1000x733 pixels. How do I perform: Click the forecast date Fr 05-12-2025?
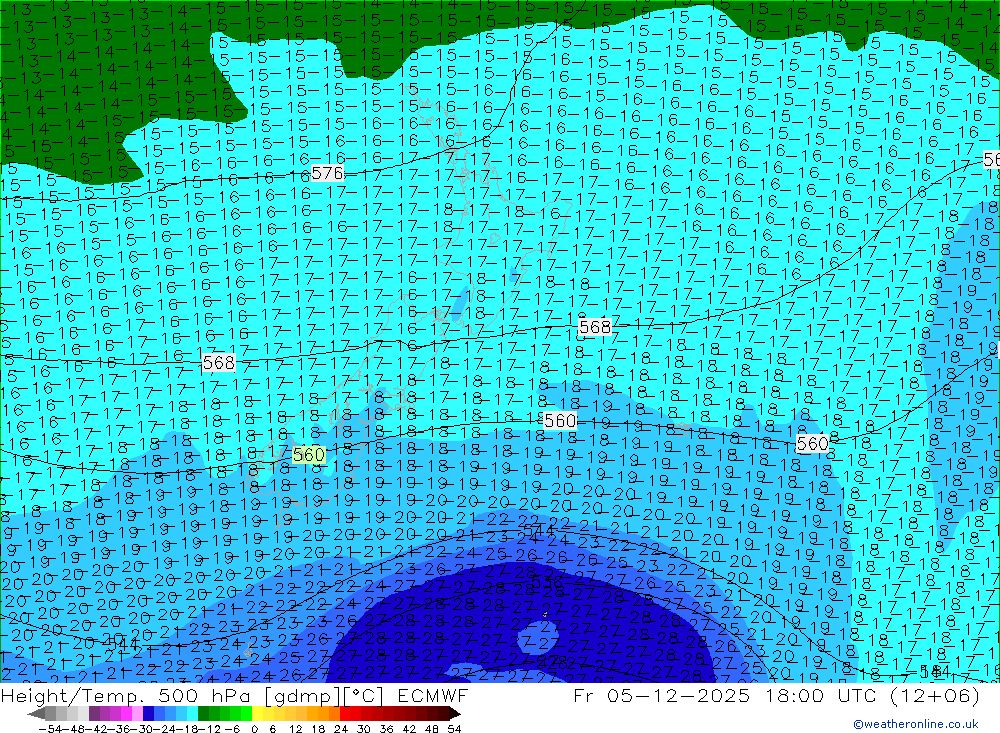point(650,696)
